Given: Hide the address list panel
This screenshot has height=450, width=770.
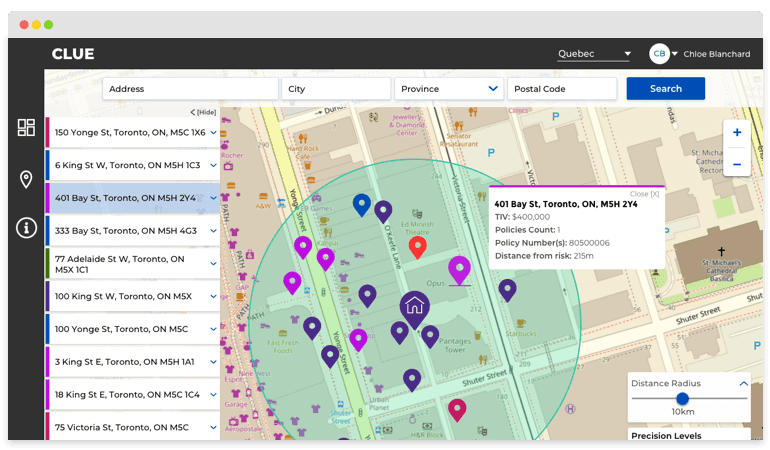Looking at the screenshot, I should (x=203, y=112).
